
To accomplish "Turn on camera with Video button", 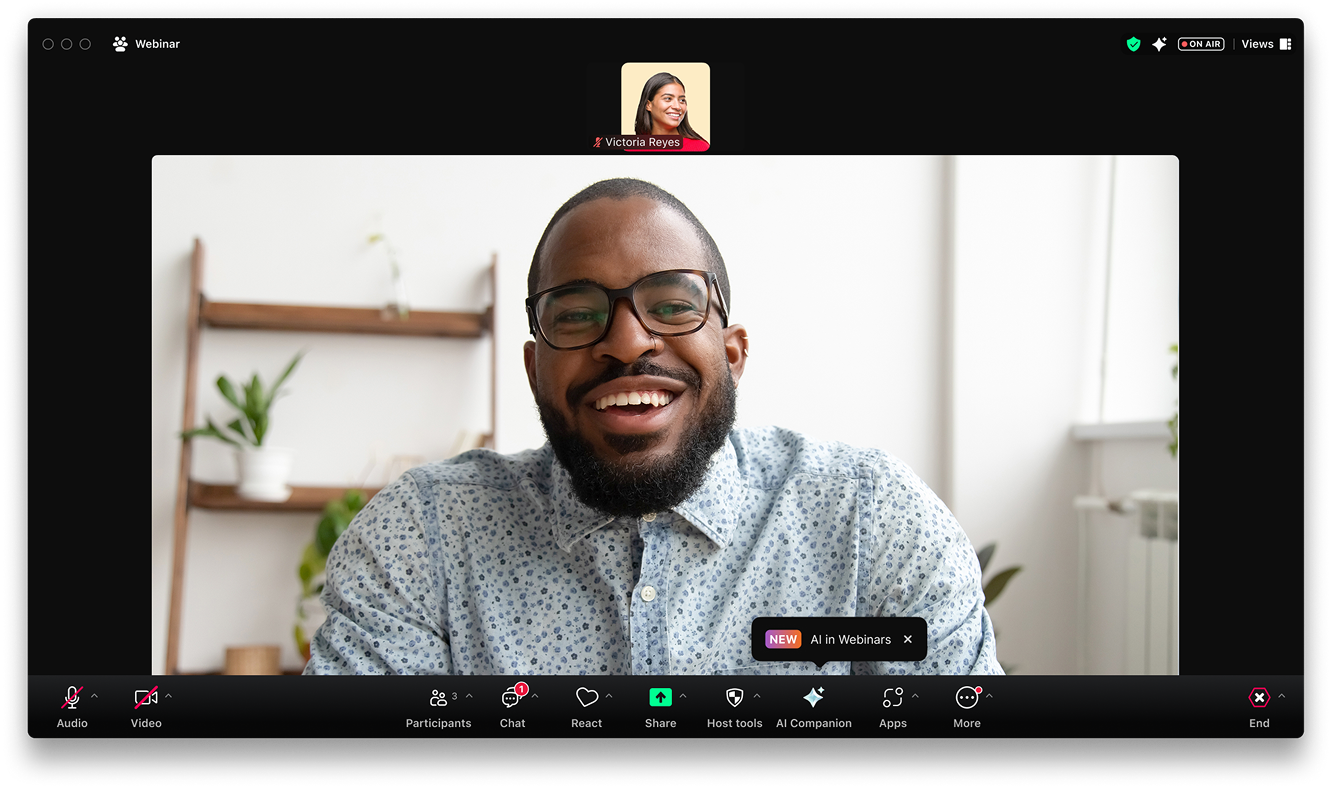I will [146, 698].
